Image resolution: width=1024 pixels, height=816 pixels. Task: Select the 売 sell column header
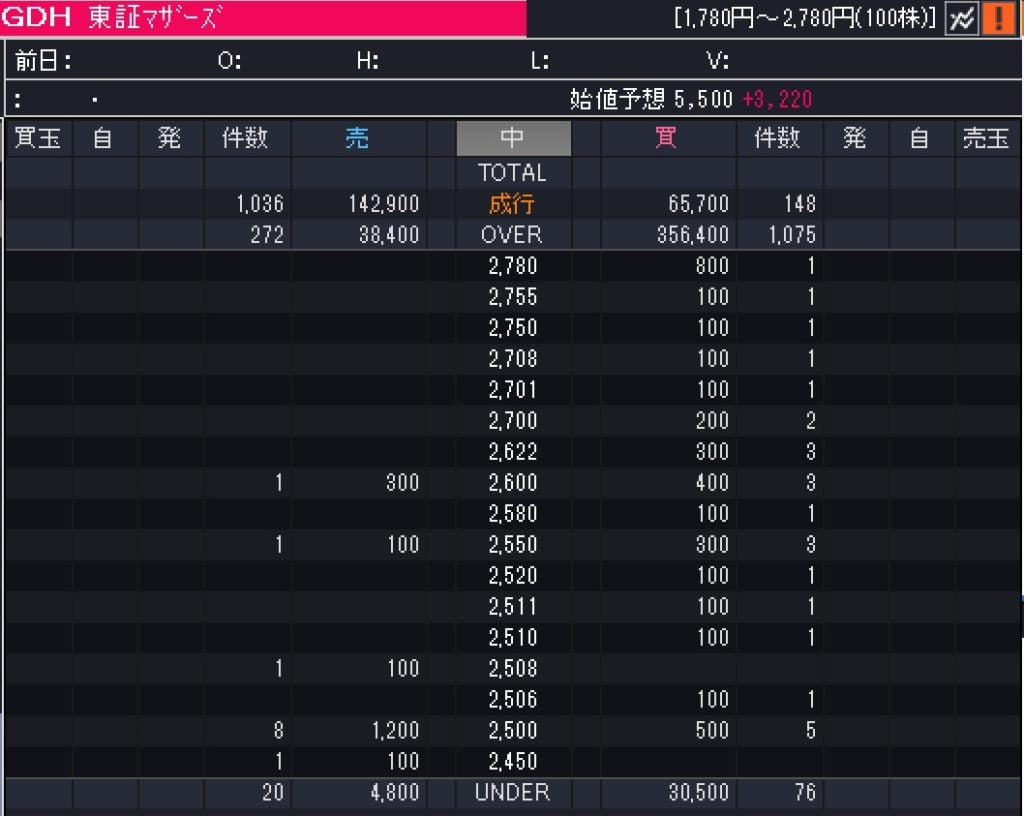(x=357, y=138)
